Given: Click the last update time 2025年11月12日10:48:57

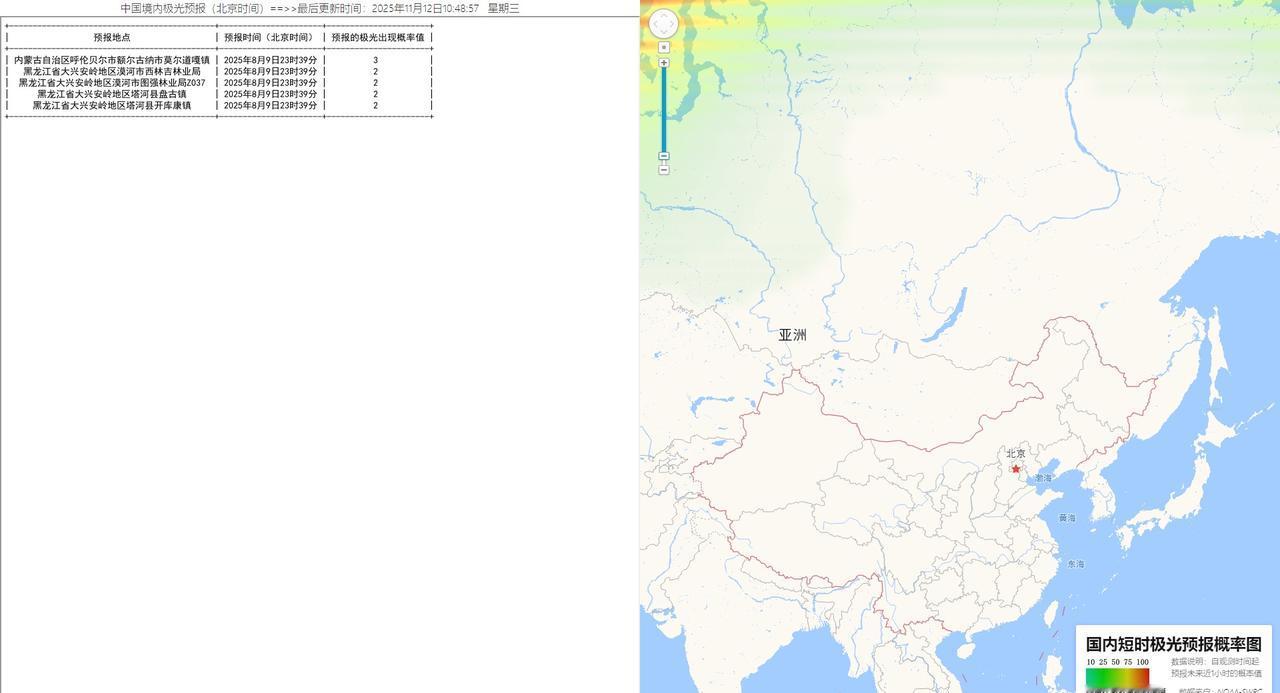Looking at the screenshot, I should click(425, 8).
